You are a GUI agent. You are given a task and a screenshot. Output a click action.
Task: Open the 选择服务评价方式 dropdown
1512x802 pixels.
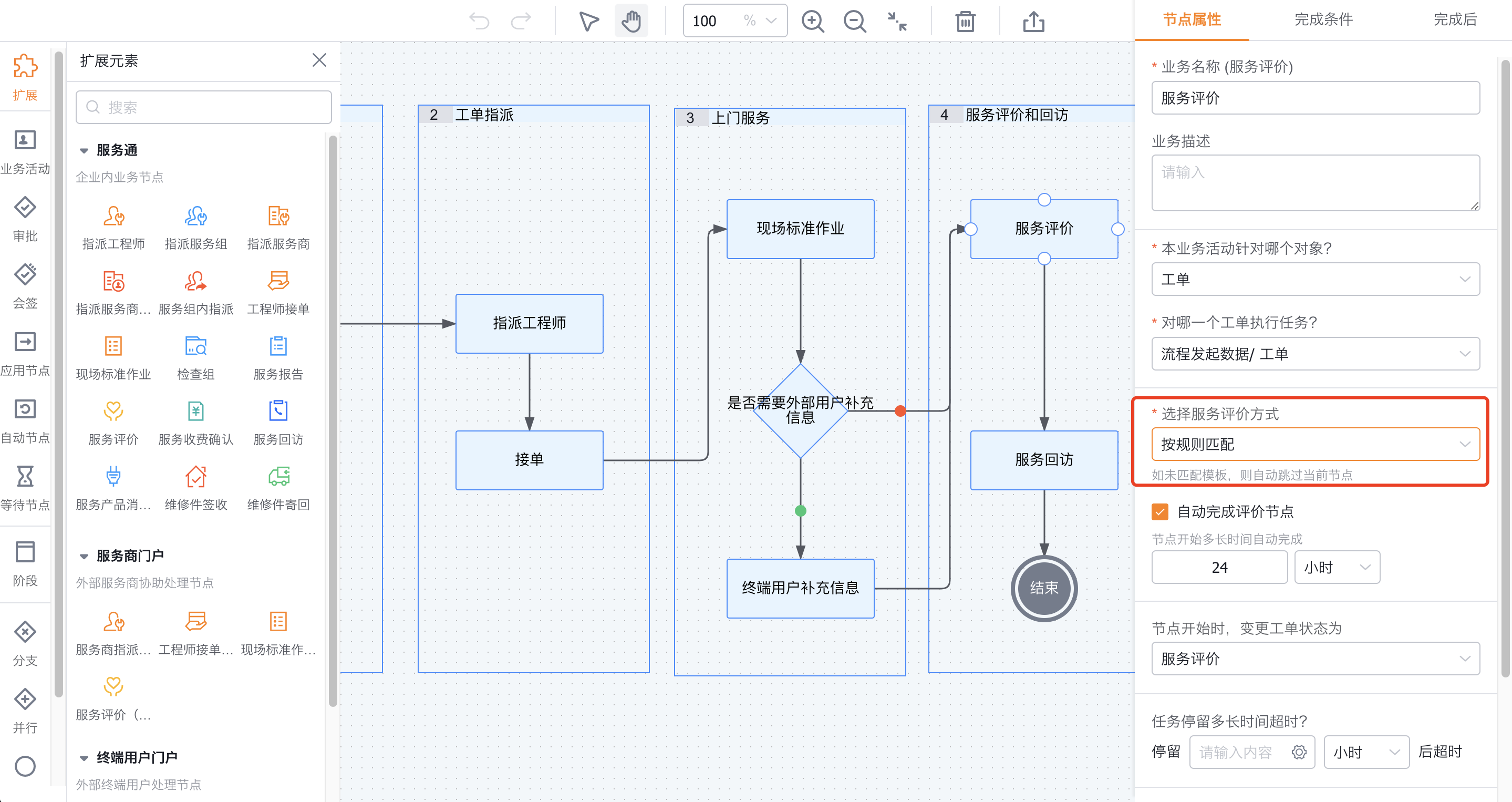tap(1316, 445)
